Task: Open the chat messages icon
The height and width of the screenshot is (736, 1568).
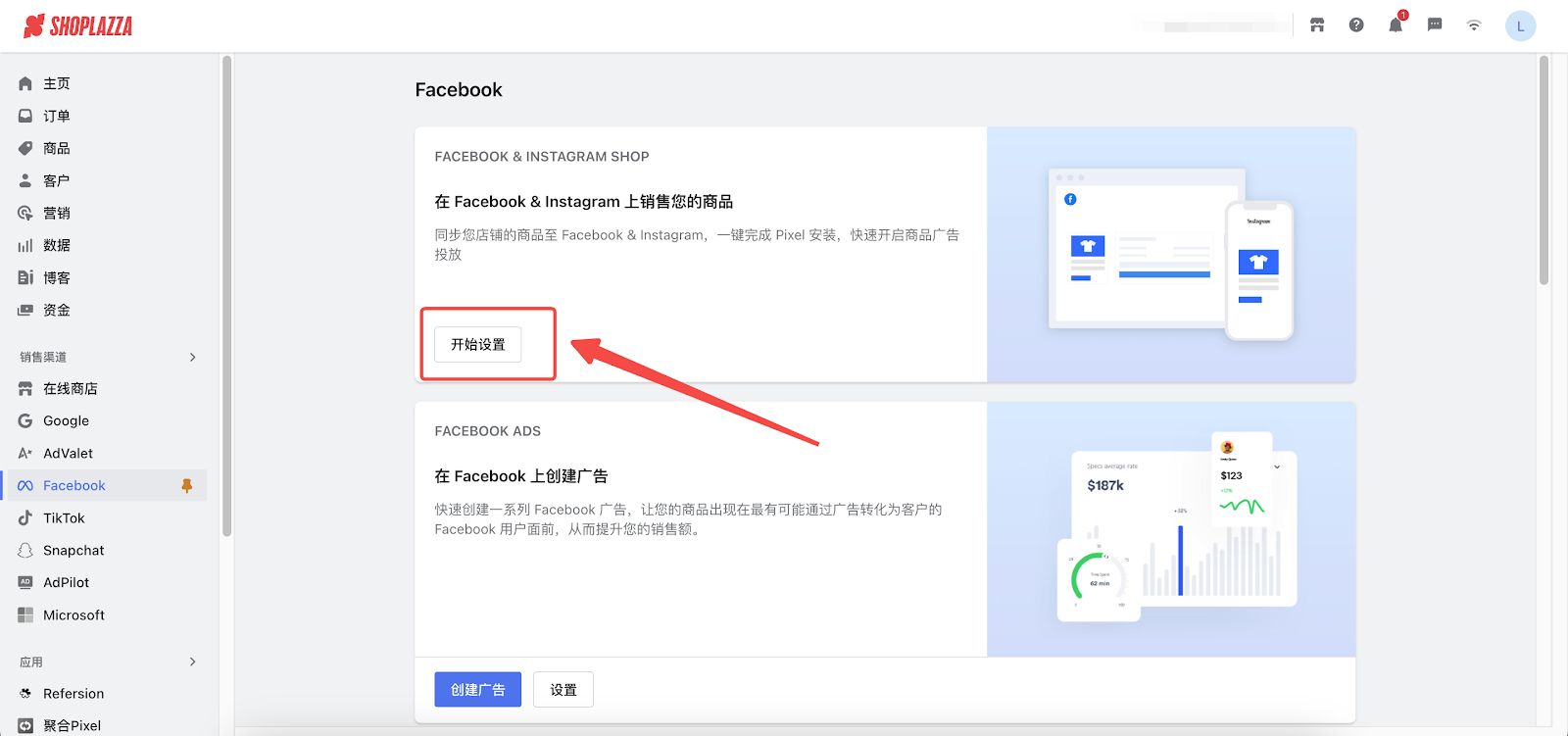Action: (x=1435, y=25)
